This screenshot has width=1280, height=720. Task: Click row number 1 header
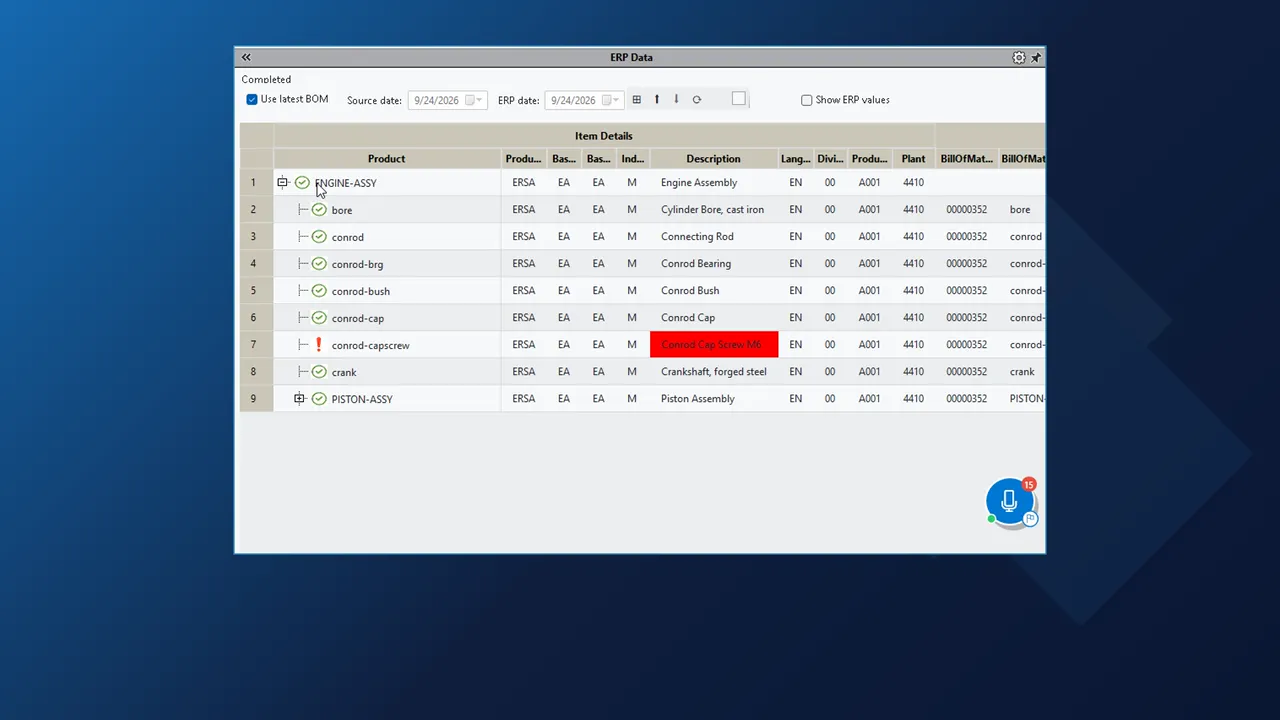256,183
